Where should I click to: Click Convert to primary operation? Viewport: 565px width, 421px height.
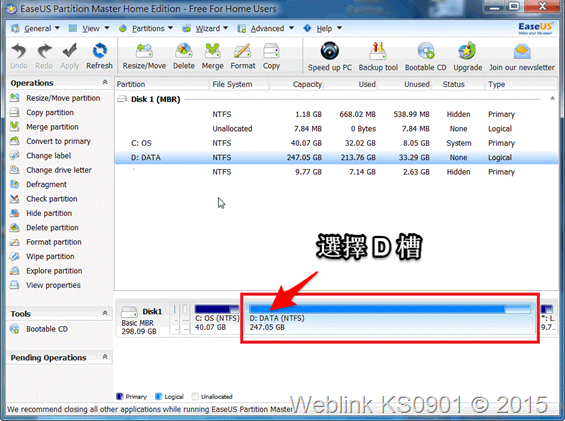pyautogui.click(x=58, y=141)
